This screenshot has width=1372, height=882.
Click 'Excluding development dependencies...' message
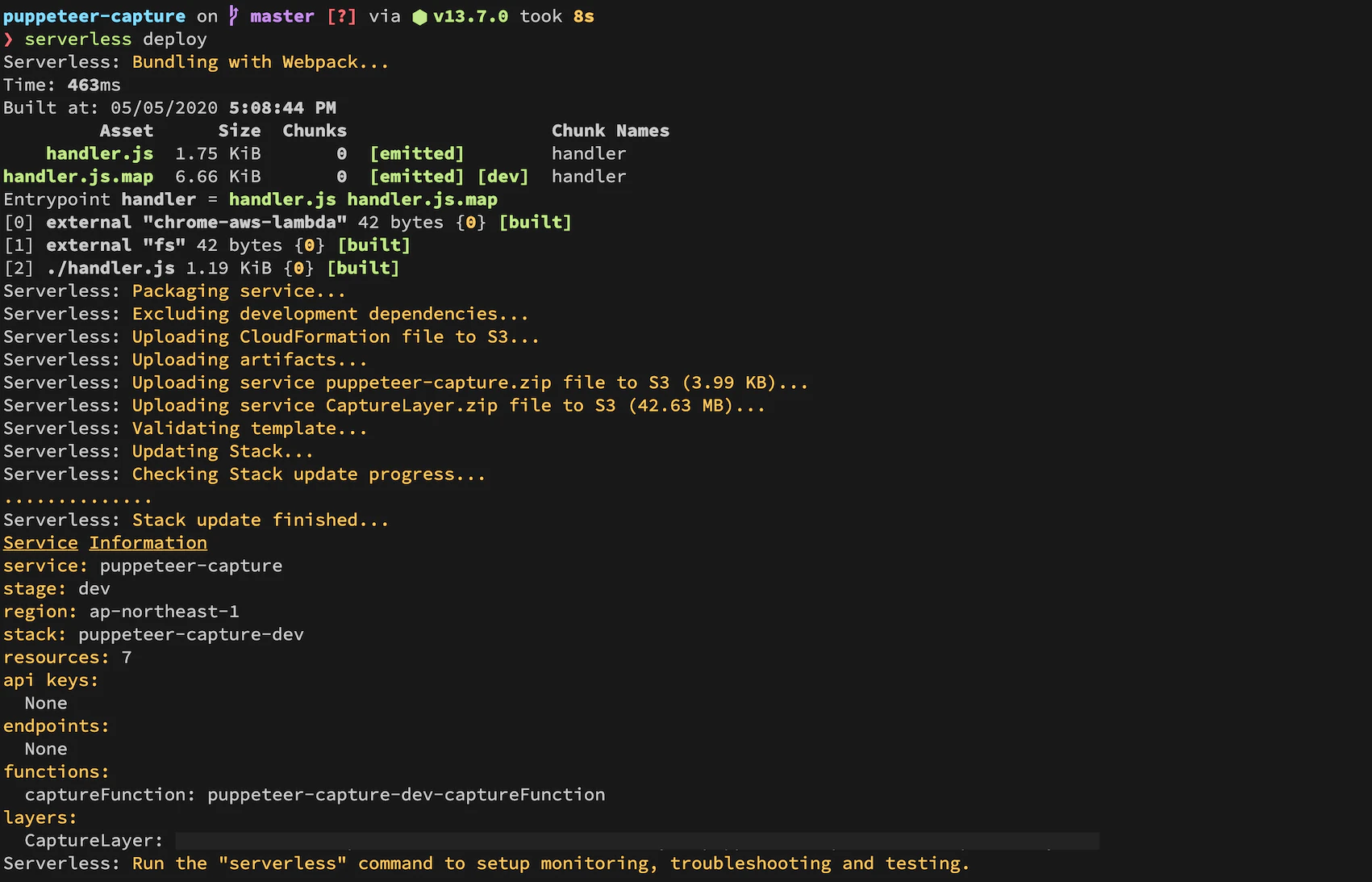(331, 314)
